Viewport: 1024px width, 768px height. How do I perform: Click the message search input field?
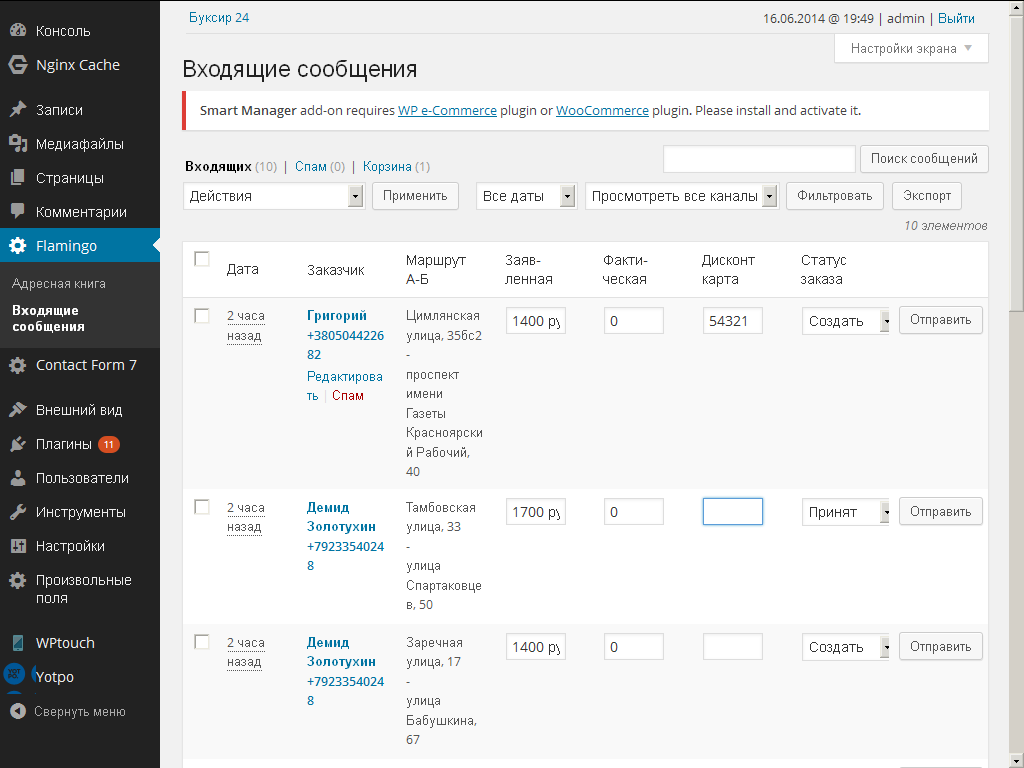759,159
